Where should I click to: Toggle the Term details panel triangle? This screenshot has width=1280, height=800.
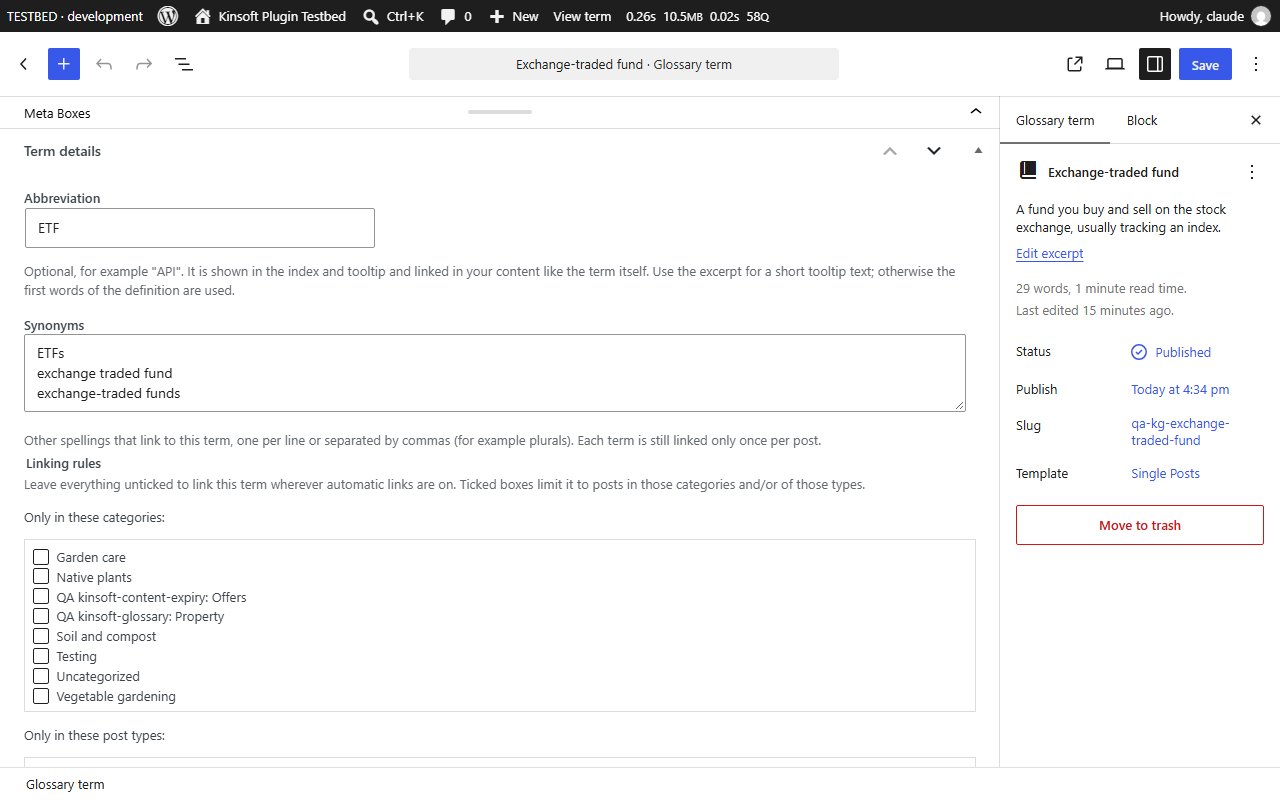(x=978, y=151)
